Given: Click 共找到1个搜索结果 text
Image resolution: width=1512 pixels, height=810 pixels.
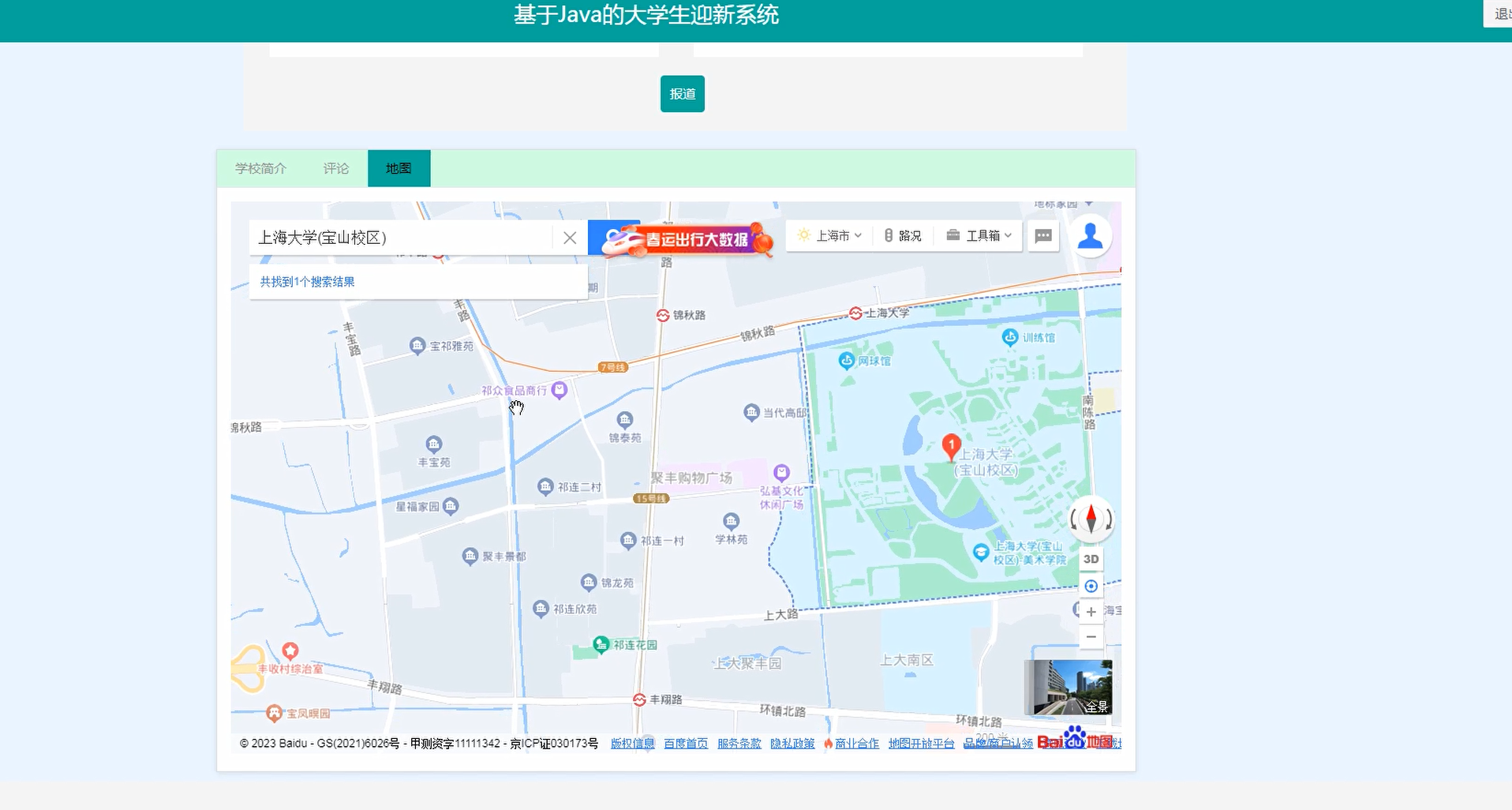Looking at the screenshot, I should [307, 282].
